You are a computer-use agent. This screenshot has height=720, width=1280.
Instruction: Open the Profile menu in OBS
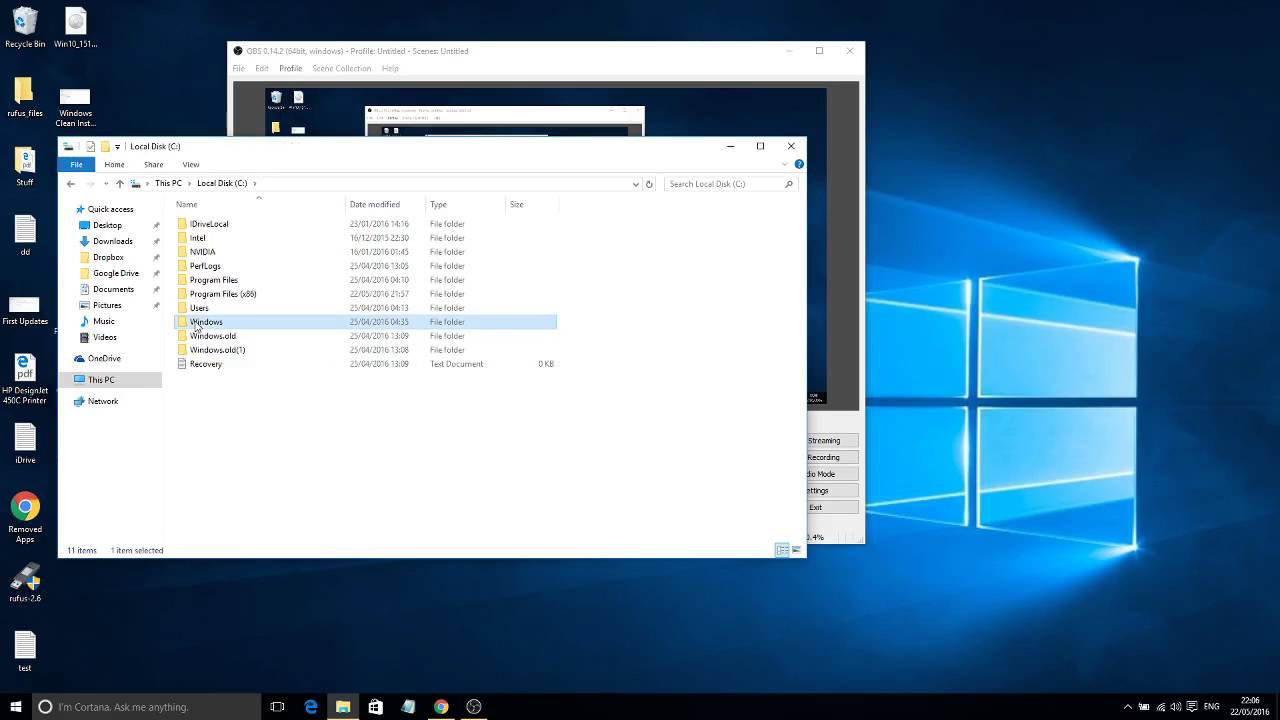point(290,68)
